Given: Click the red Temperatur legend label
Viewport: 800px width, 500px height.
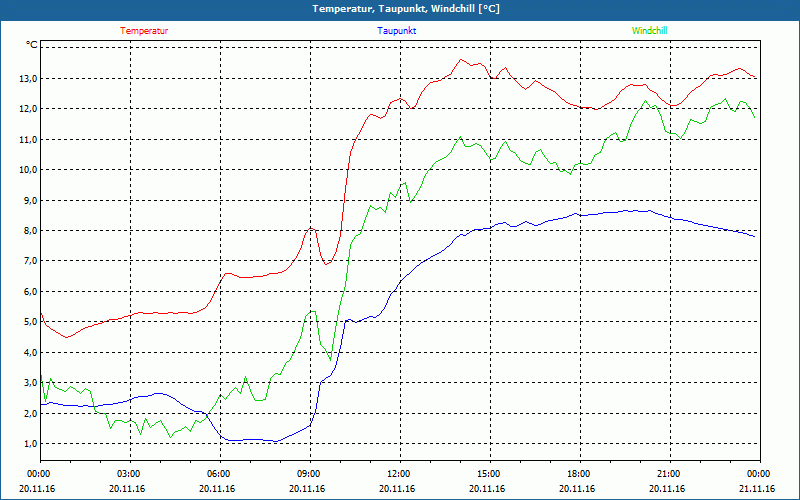Looking at the screenshot, I should pyautogui.click(x=144, y=31).
